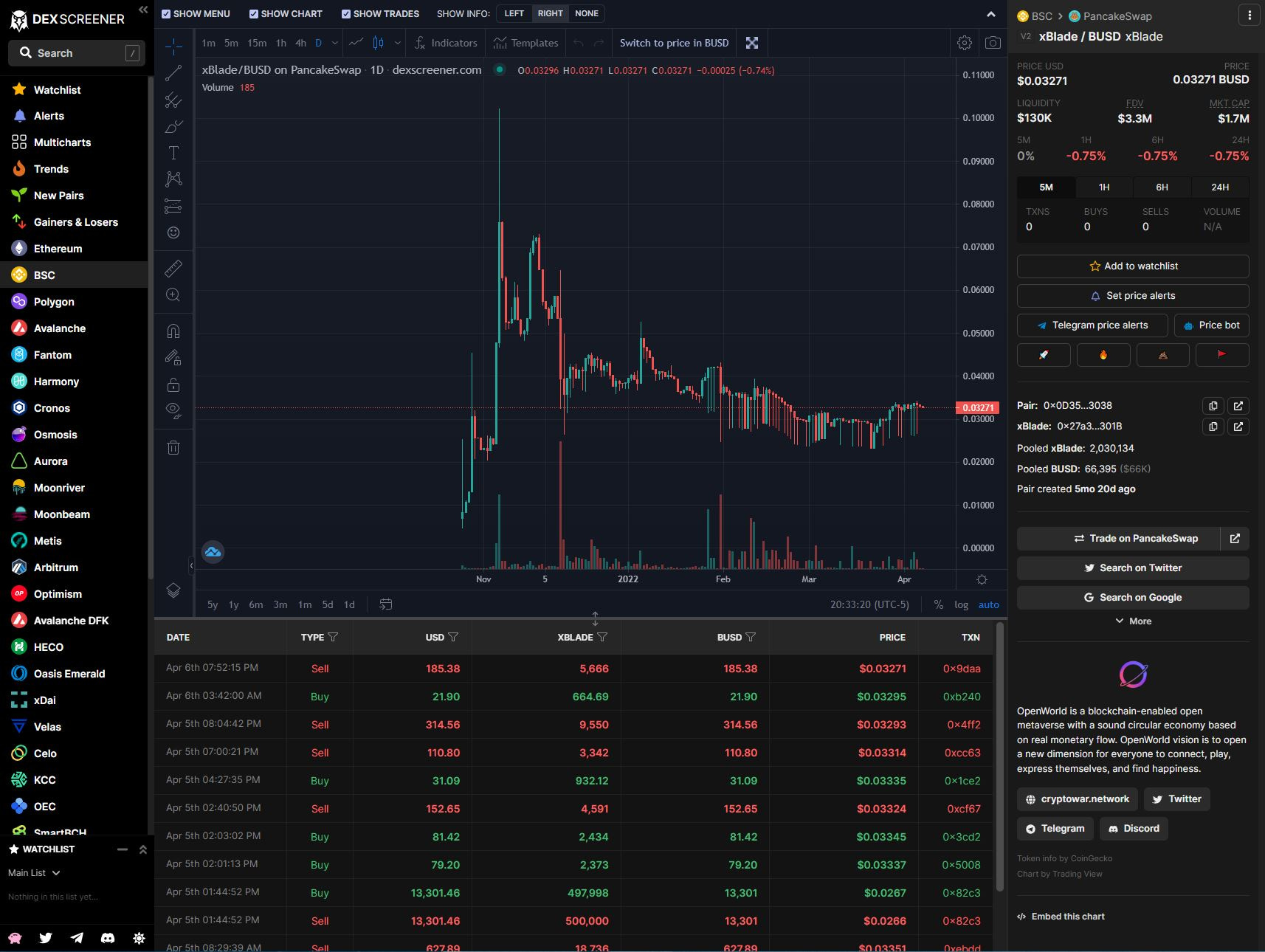Select the brush drawing tool
1265x952 pixels.
click(173, 126)
